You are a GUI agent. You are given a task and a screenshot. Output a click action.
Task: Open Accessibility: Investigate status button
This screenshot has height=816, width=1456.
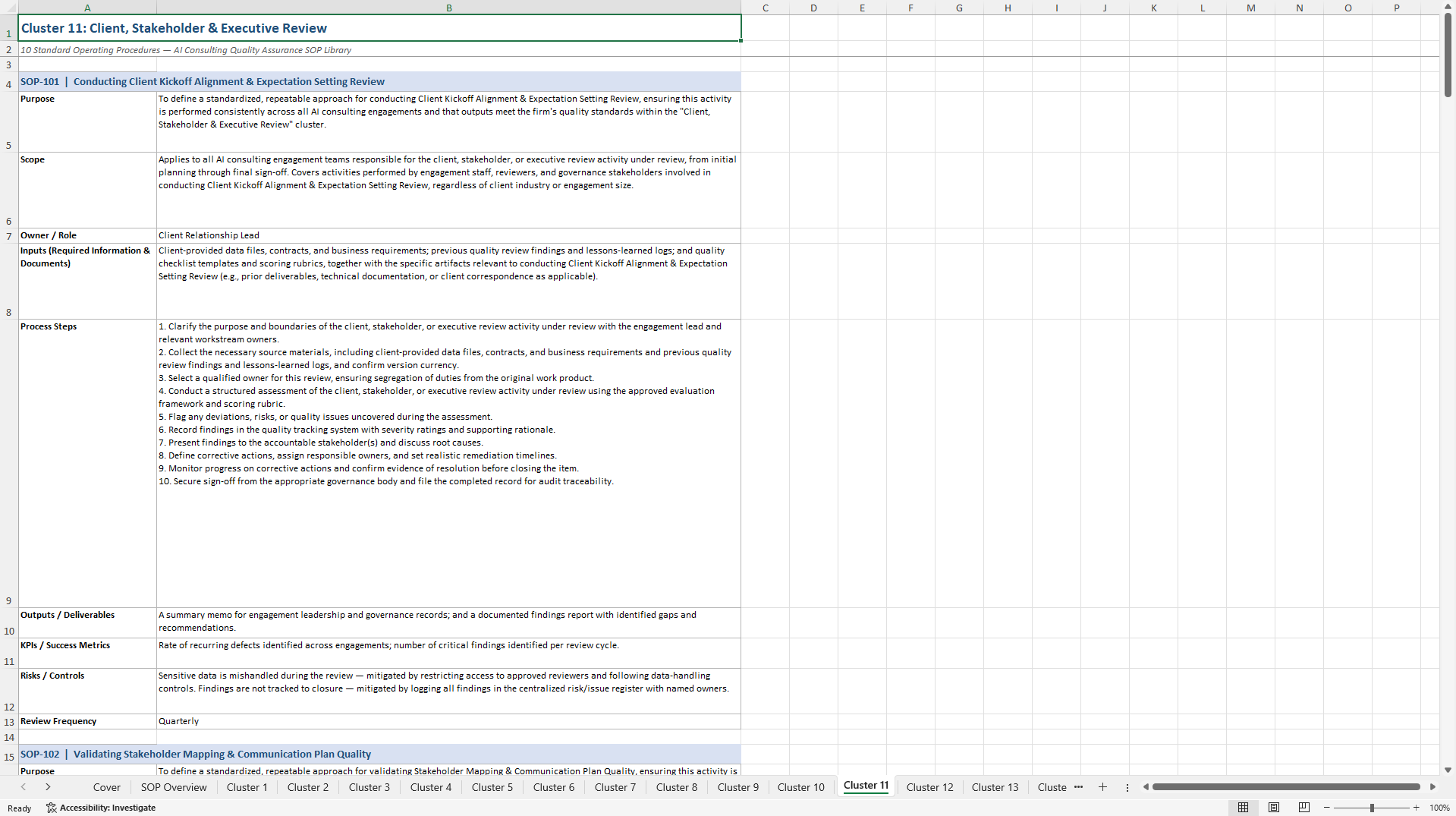tap(101, 808)
